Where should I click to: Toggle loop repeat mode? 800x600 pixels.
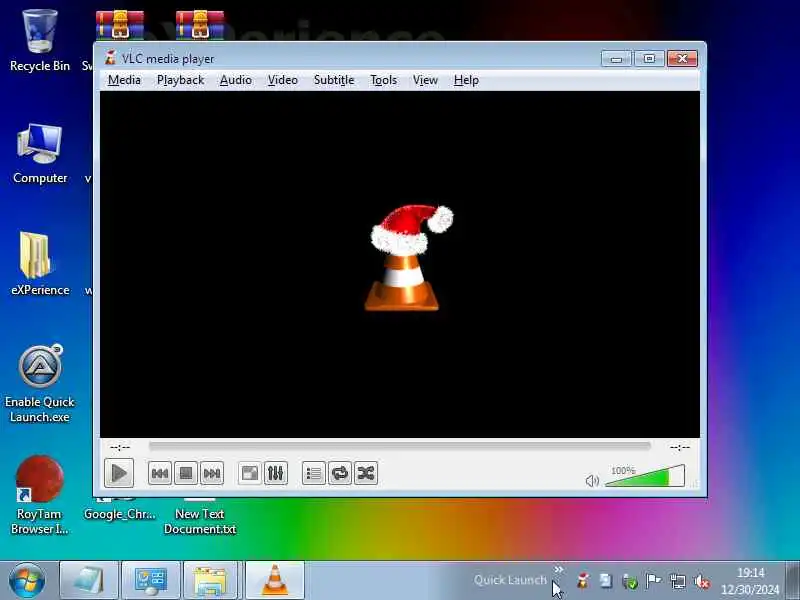(x=340, y=473)
